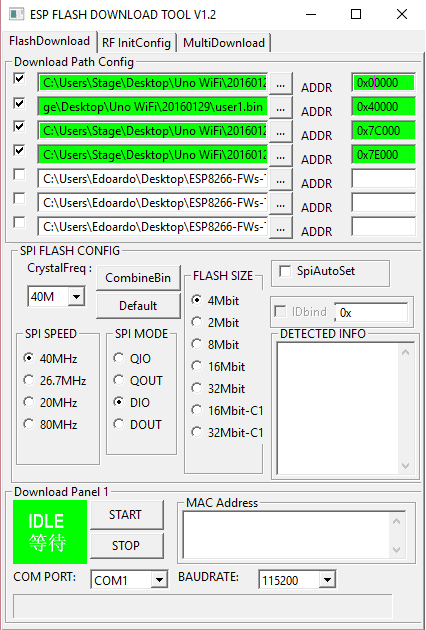This screenshot has height=630, width=426.
Task: Choose the 32Mbit flash size option
Action: point(197,388)
